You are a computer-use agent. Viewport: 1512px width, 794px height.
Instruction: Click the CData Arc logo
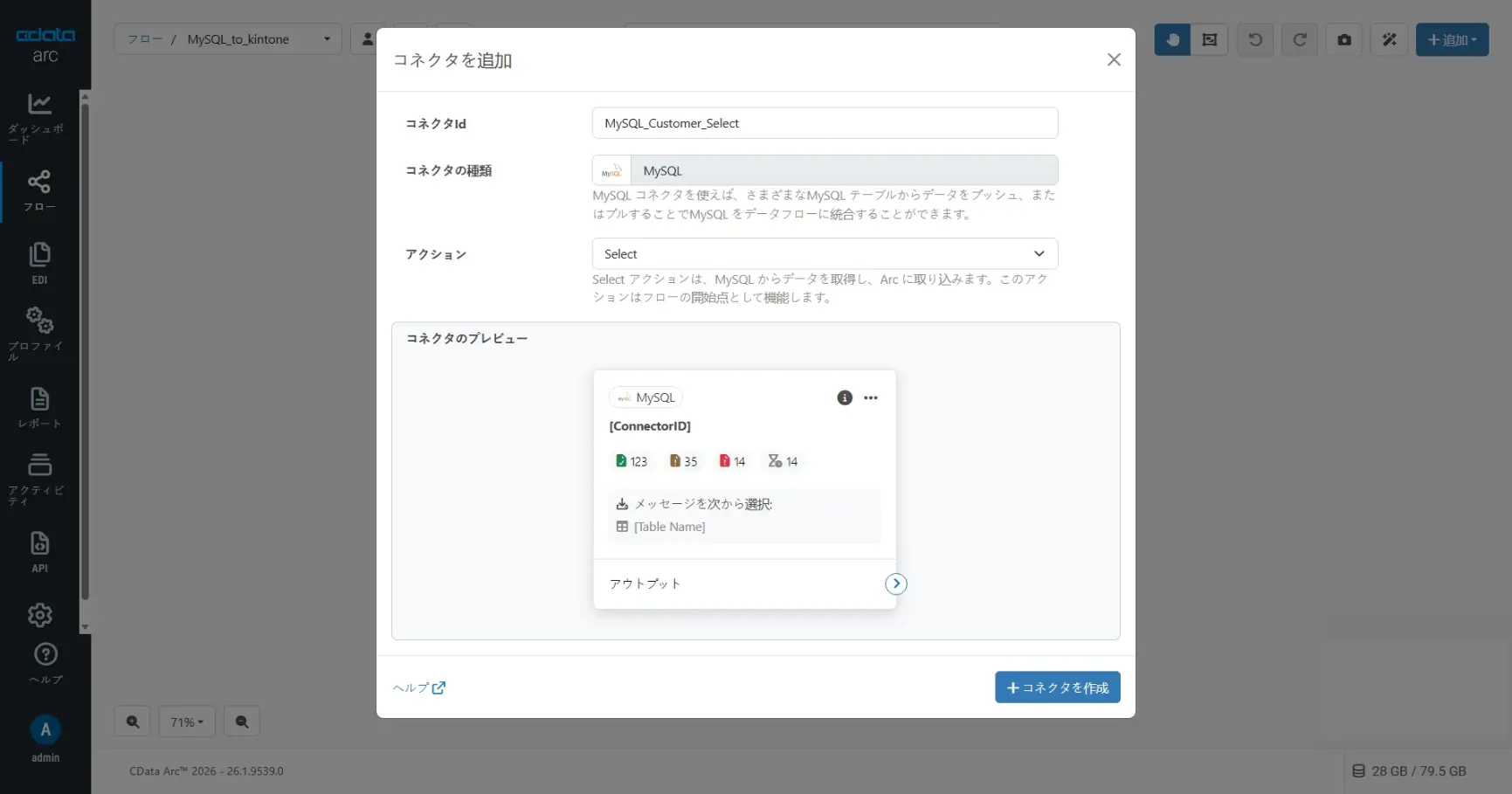tap(45, 45)
